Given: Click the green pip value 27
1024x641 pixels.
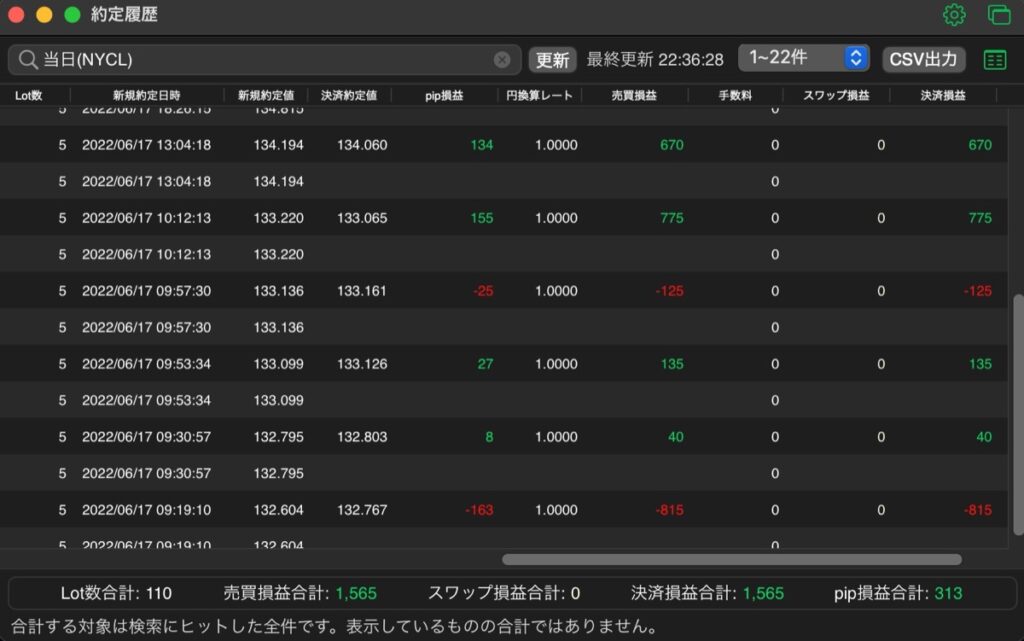Looking at the screenshot, I should [x=485, y=364].
